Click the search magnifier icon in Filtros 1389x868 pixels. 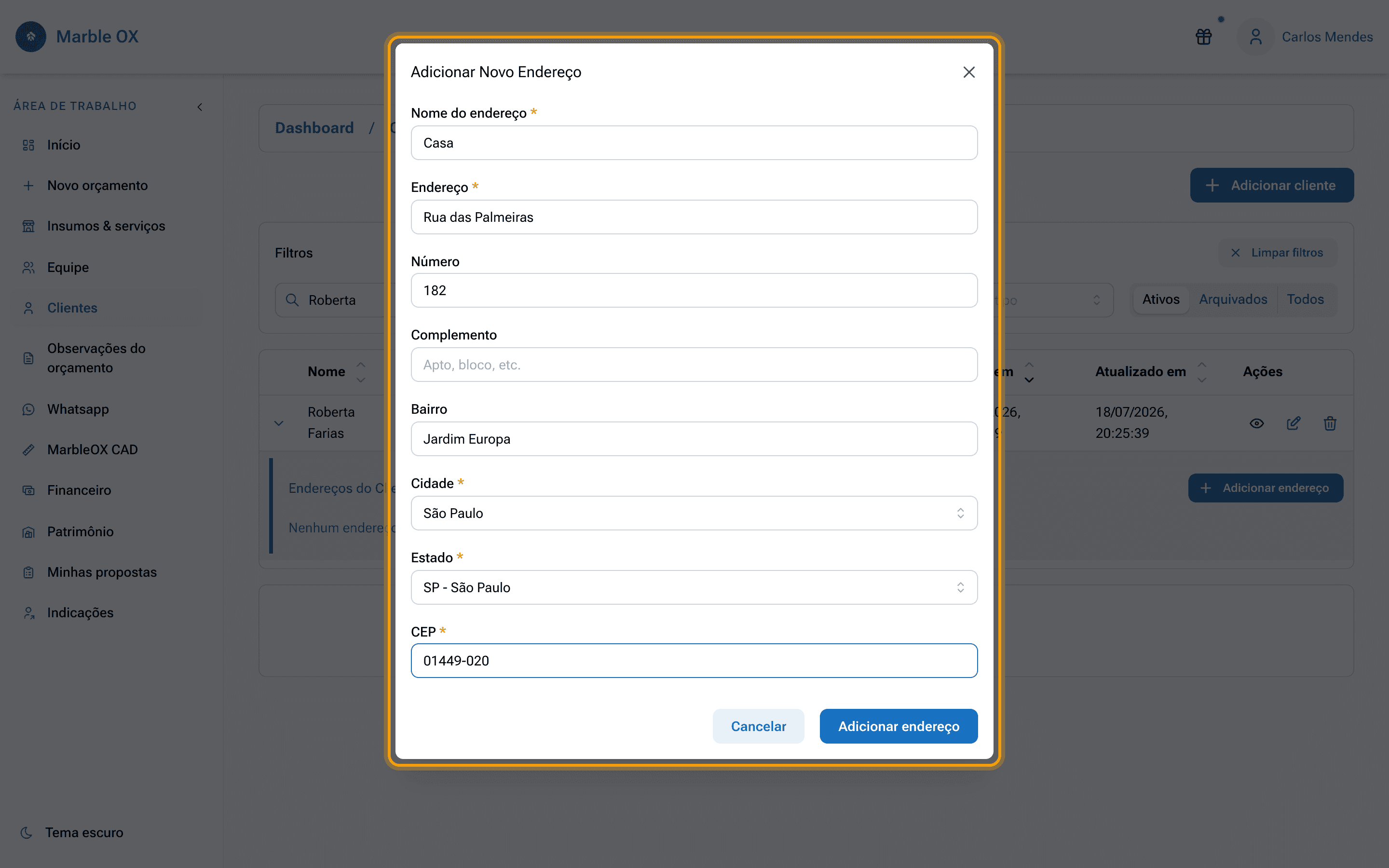tap(292, 300)
